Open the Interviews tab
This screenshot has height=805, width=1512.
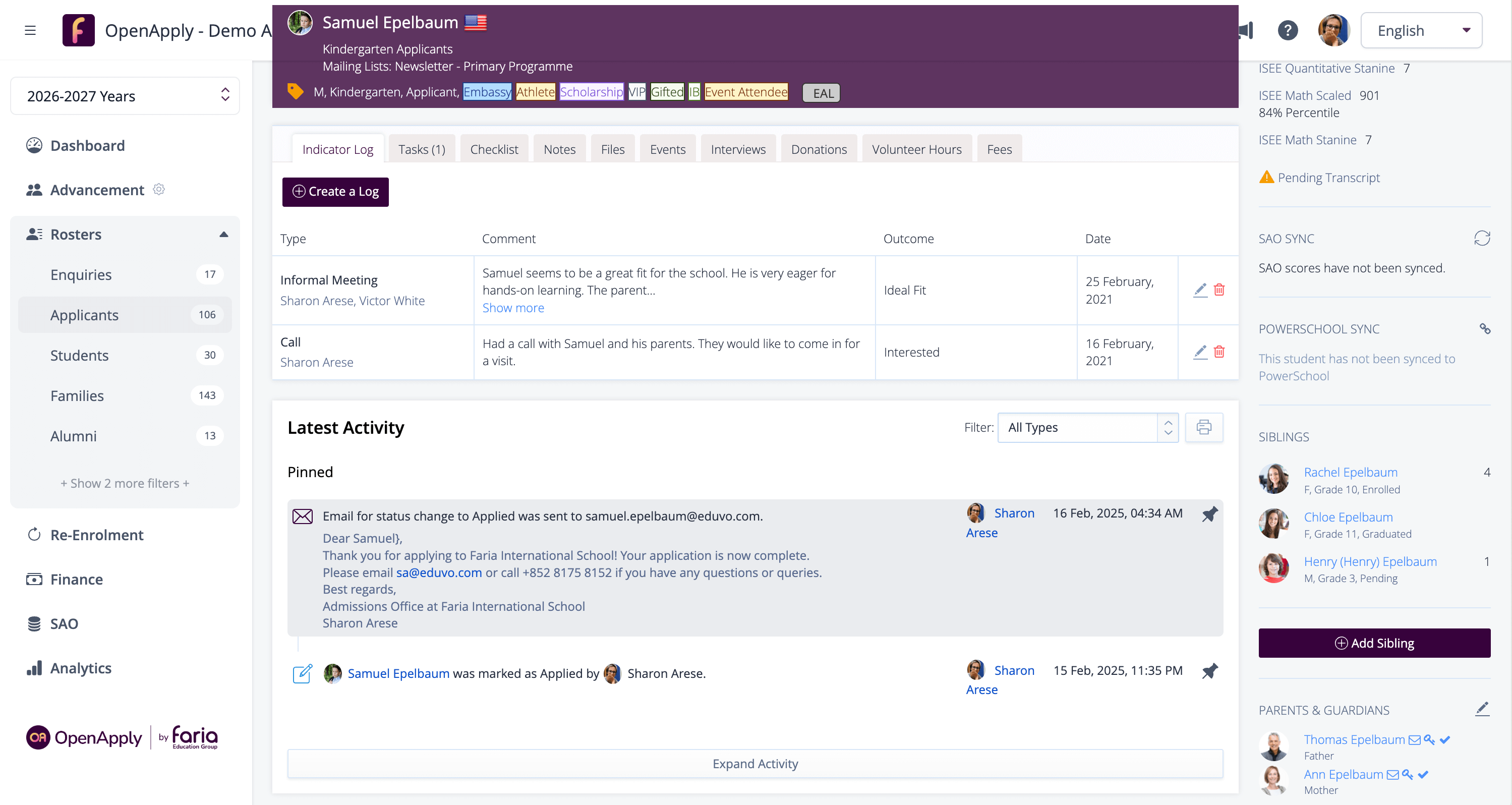738,149
